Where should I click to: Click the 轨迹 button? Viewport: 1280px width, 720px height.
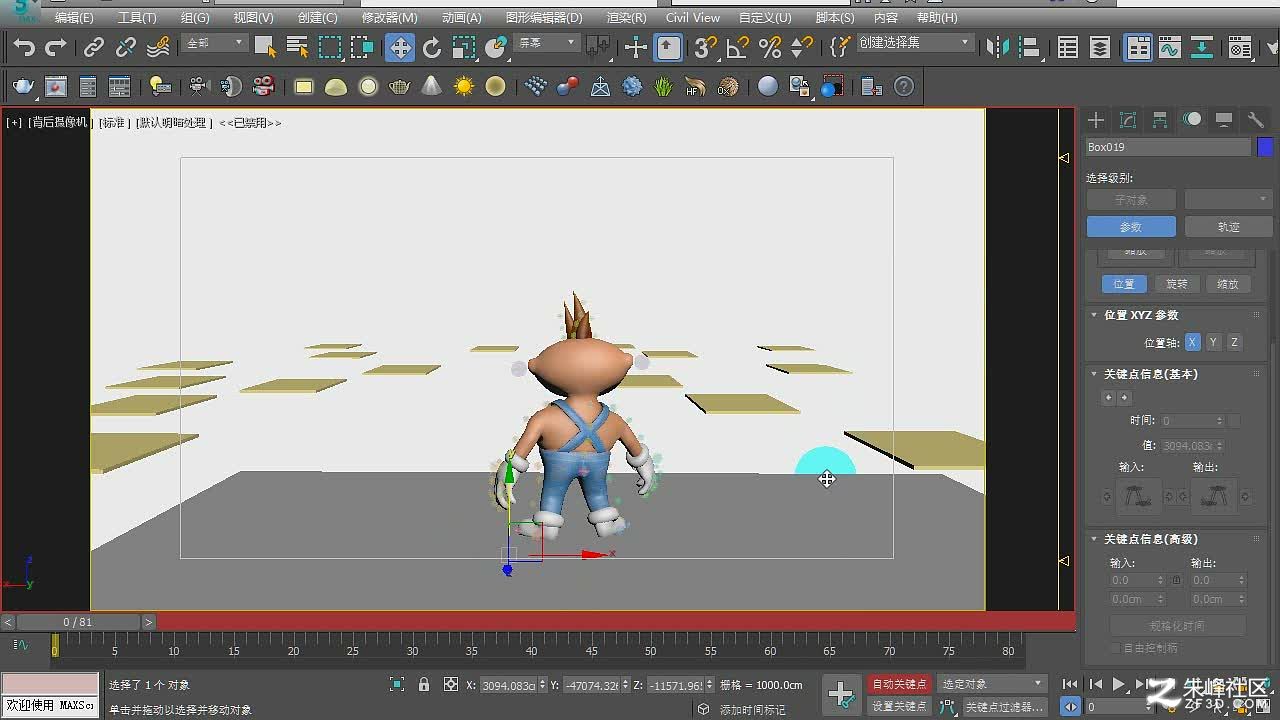click(1228, 227)
